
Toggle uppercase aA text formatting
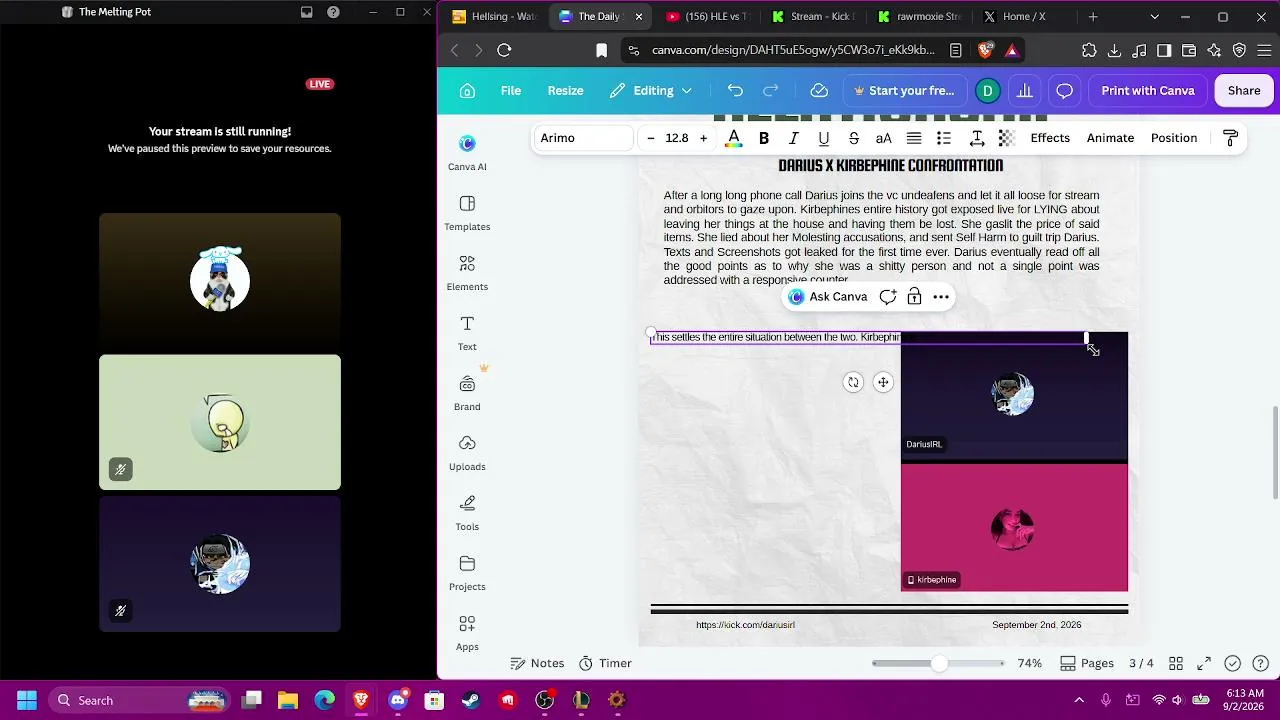coord(884,138)
